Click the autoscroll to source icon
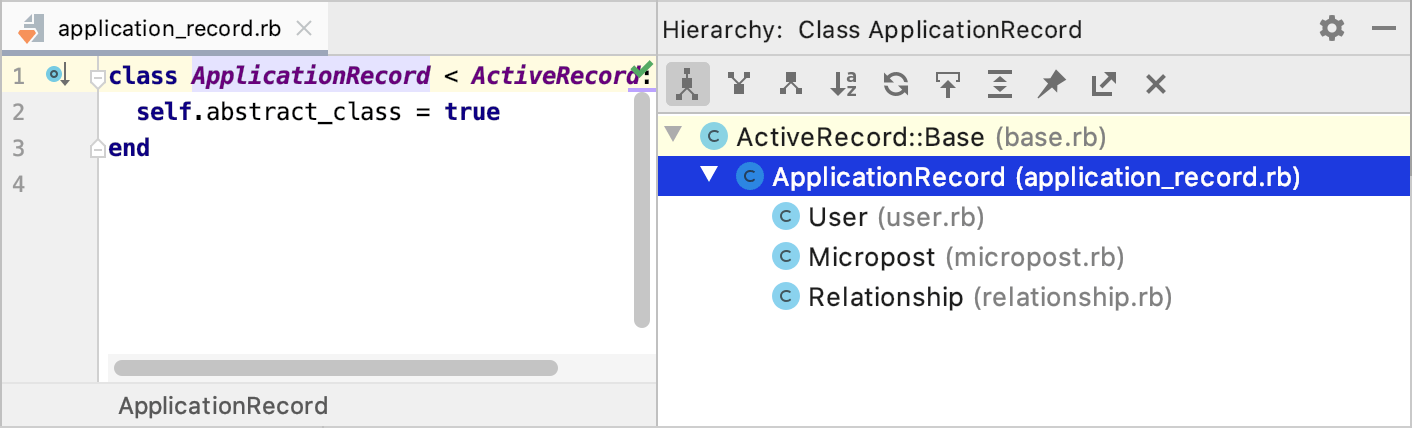Screen dimensions: 1412x428 pyautogui.click(x=947, y=85)
